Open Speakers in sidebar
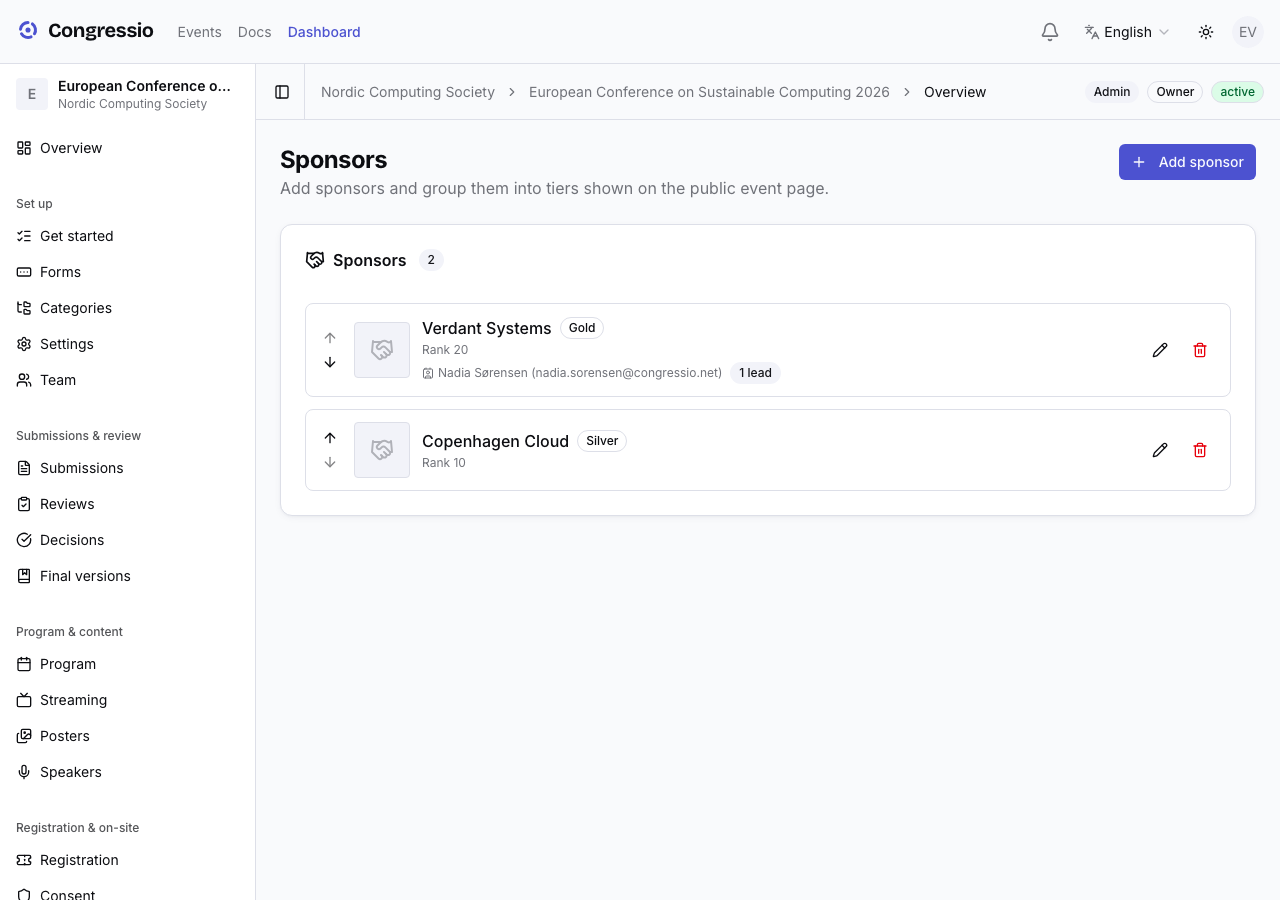The height and width of the screenshot is (900, 1280). point(128,772)
